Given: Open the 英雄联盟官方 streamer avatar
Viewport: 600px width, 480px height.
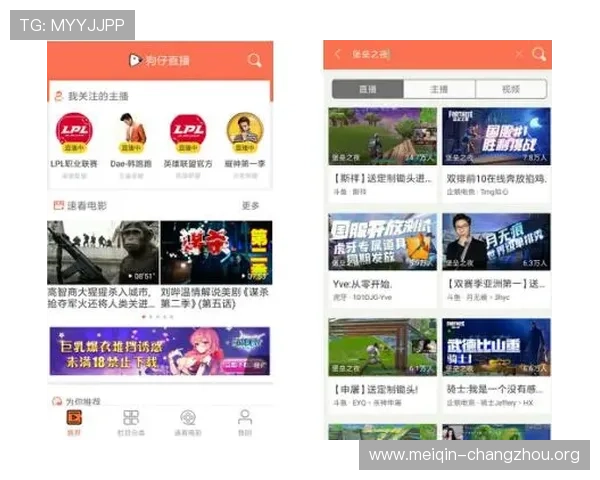Looking at the screenshot, I should click(x=188, y=131).
